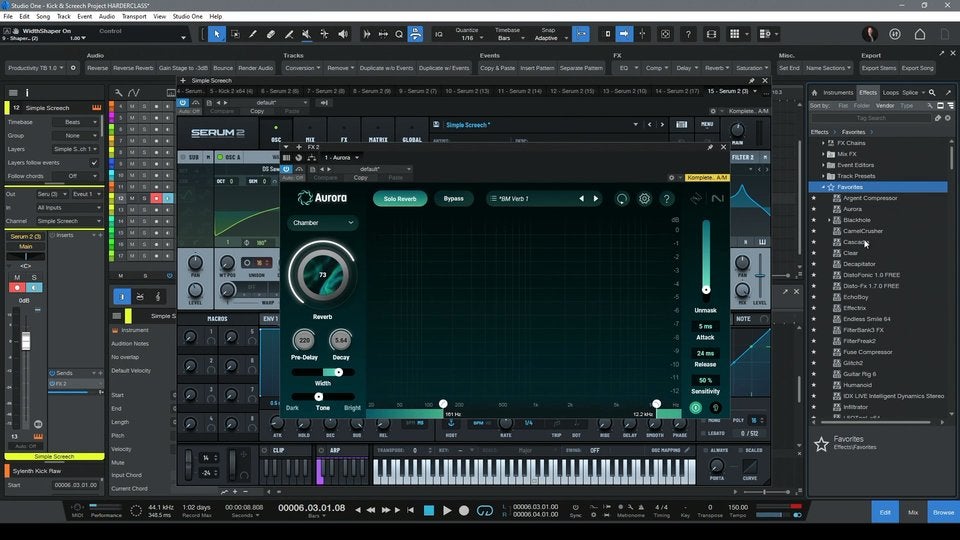
Task: Toggle monitor button on channel strip
Action: pyautogui.click(x=34, y=287)
